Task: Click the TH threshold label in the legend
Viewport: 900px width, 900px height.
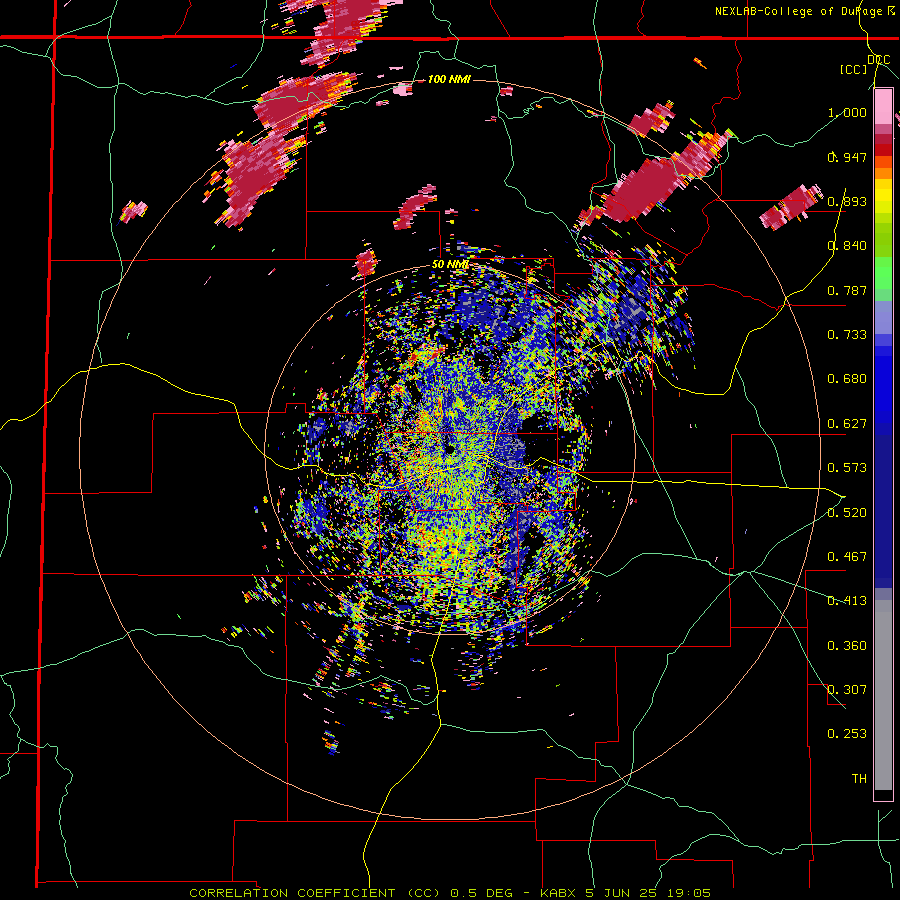Action: [859, 779]
